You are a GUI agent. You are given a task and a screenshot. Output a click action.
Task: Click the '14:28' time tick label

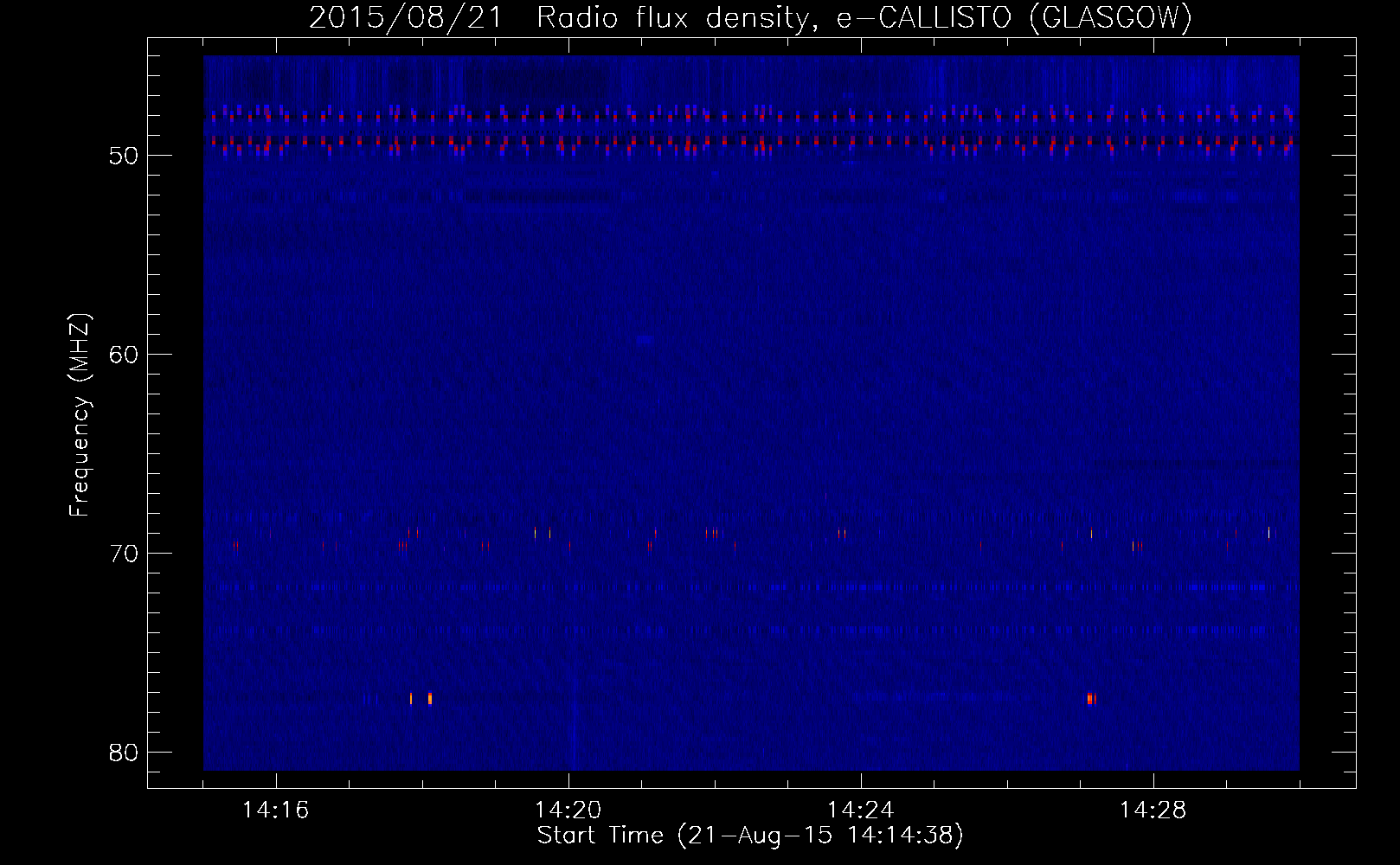point(1153,810)
